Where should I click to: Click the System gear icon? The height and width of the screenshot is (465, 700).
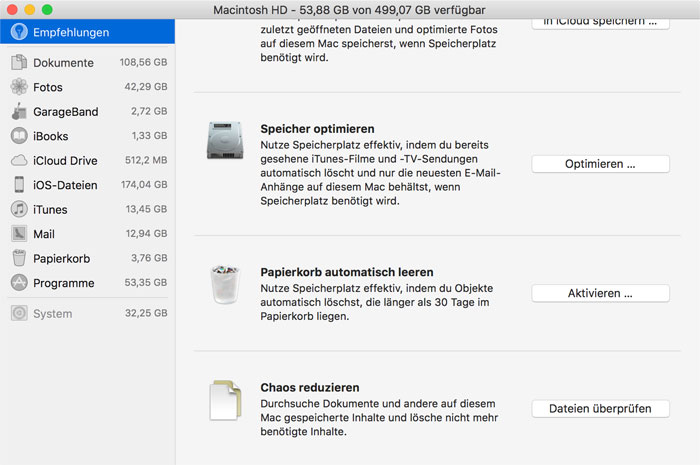[19, 313]
